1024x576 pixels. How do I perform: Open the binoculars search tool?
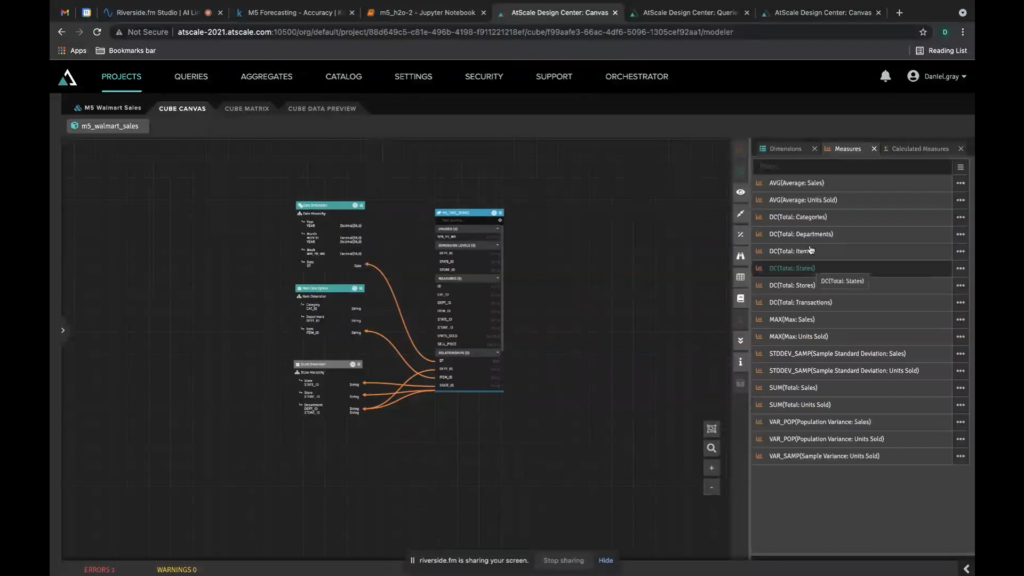tap(741, 256)
